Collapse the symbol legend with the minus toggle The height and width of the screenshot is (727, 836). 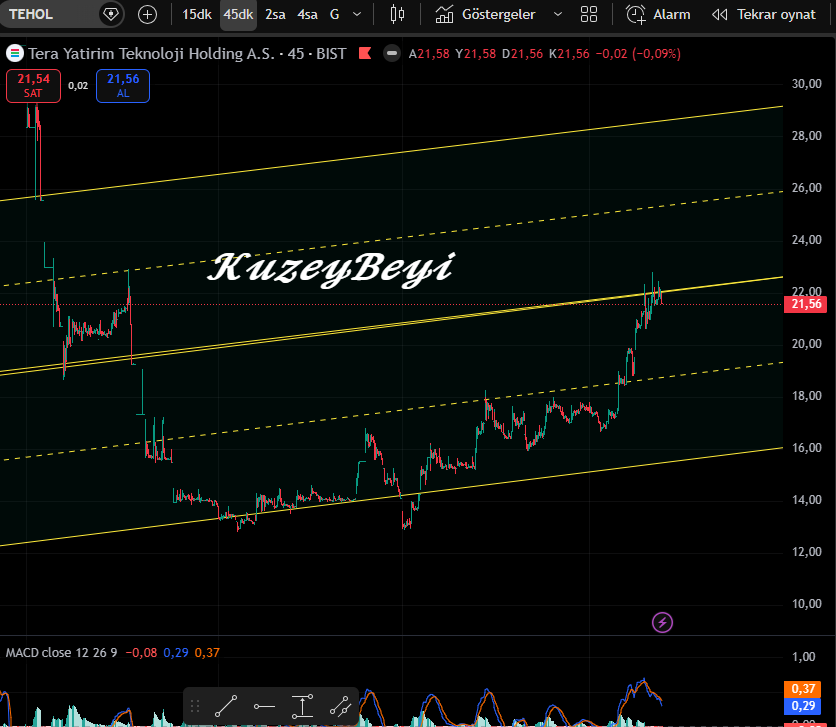392,53
